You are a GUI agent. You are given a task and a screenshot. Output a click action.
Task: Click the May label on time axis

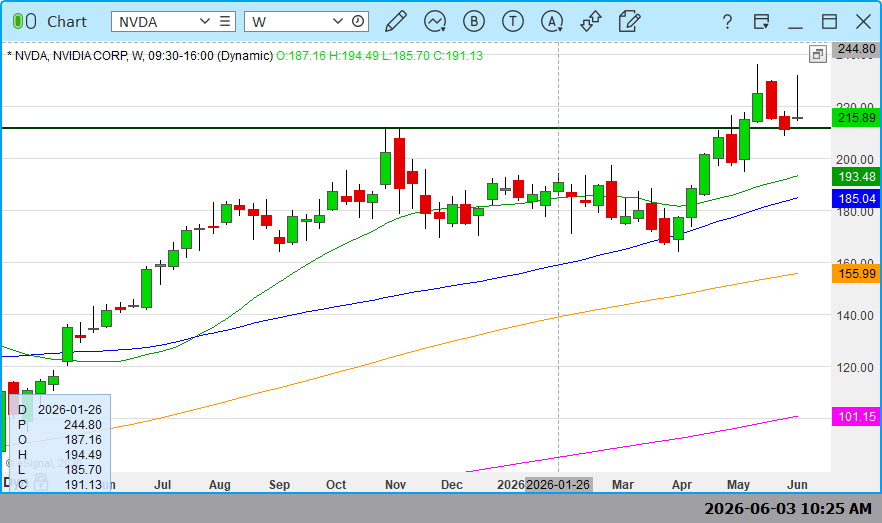click(739, 485)
